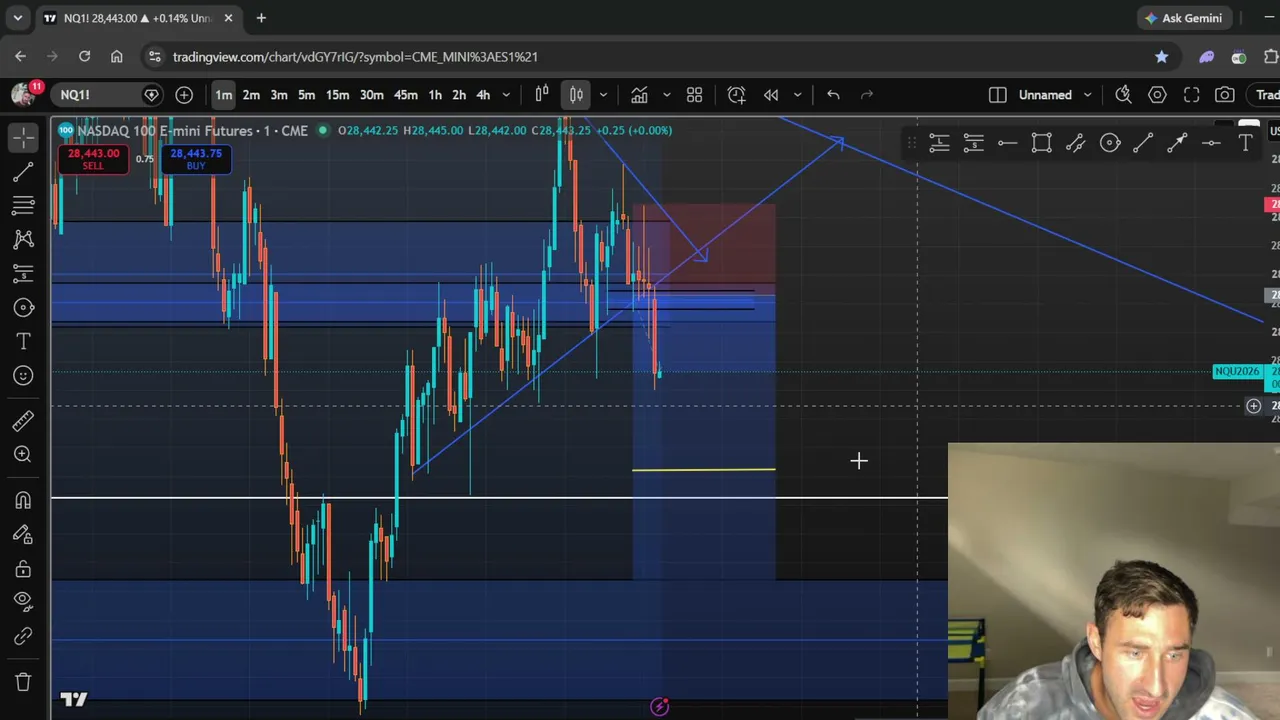Select the 4h interval
Viewport: 1280px width, 720px height.
(x=483, y=95)
